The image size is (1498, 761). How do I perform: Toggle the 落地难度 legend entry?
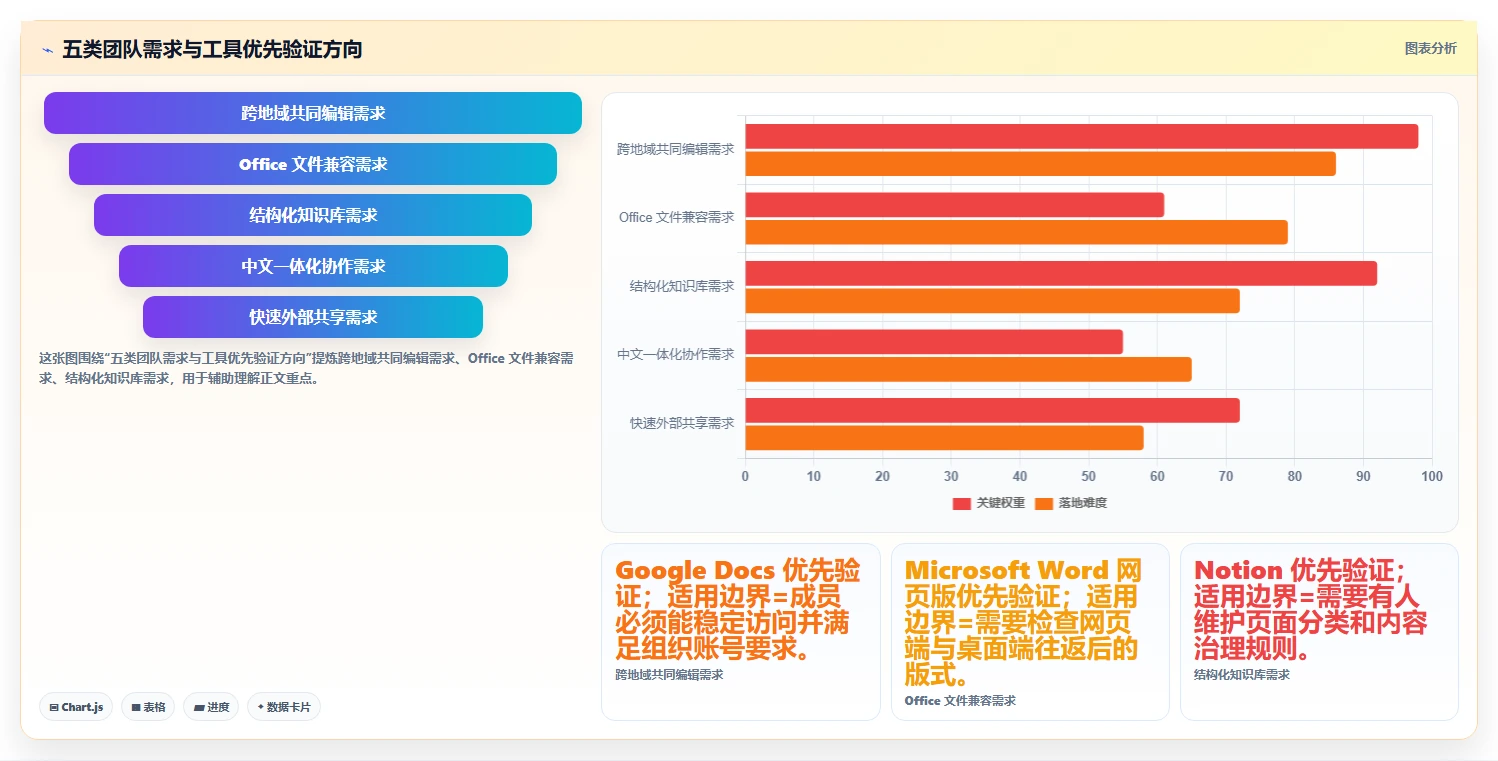pyautogui.click(x=1071, y=503)
